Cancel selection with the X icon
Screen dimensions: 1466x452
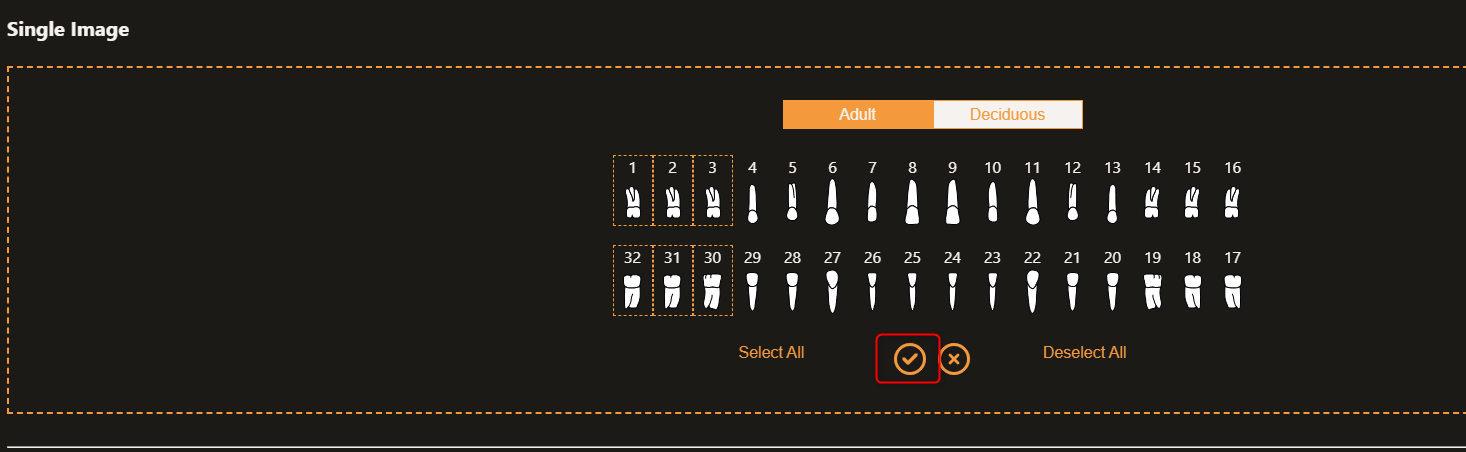(954, 358)
